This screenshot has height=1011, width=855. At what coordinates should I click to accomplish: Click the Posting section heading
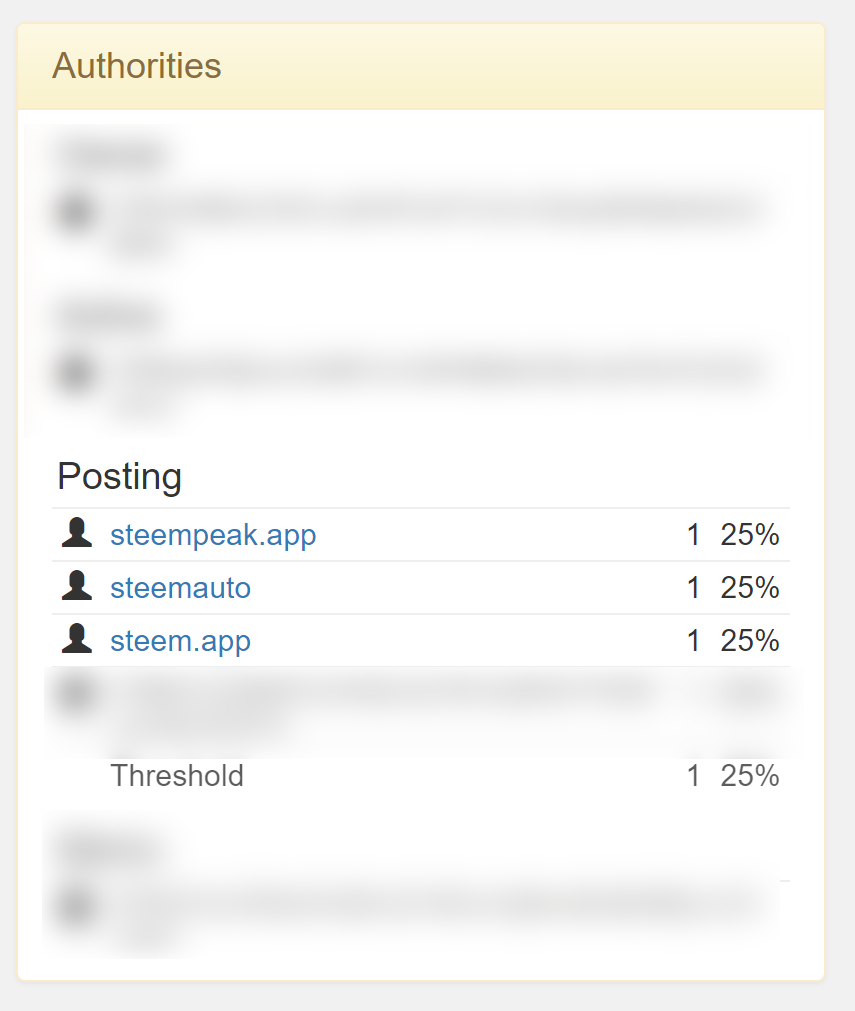pos(119,476)
